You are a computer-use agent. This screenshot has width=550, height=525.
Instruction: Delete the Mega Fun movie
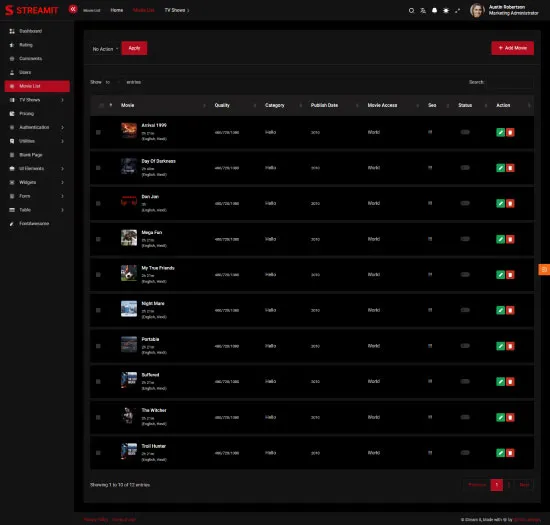pos(510,239)
